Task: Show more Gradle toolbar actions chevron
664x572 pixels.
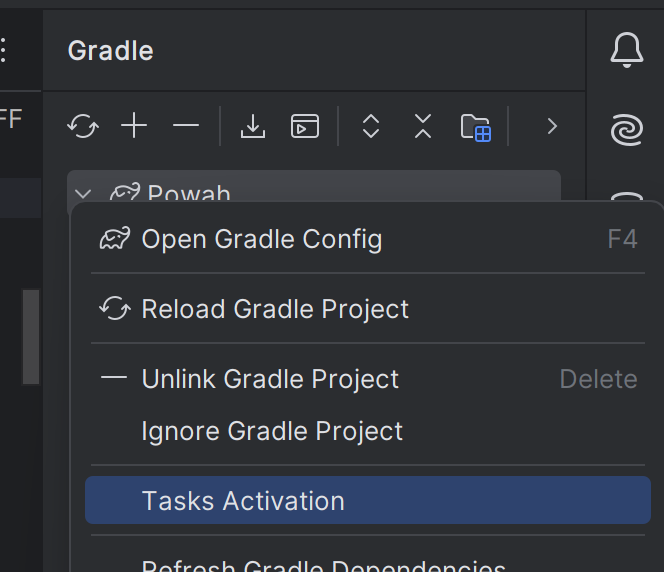Action: (x=551, y=126)
